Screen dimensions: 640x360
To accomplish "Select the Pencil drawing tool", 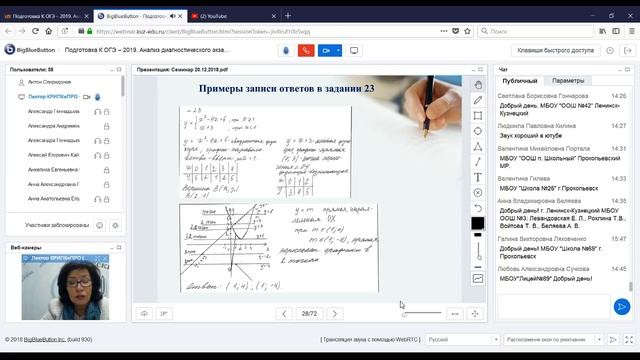I will point(478,100).
